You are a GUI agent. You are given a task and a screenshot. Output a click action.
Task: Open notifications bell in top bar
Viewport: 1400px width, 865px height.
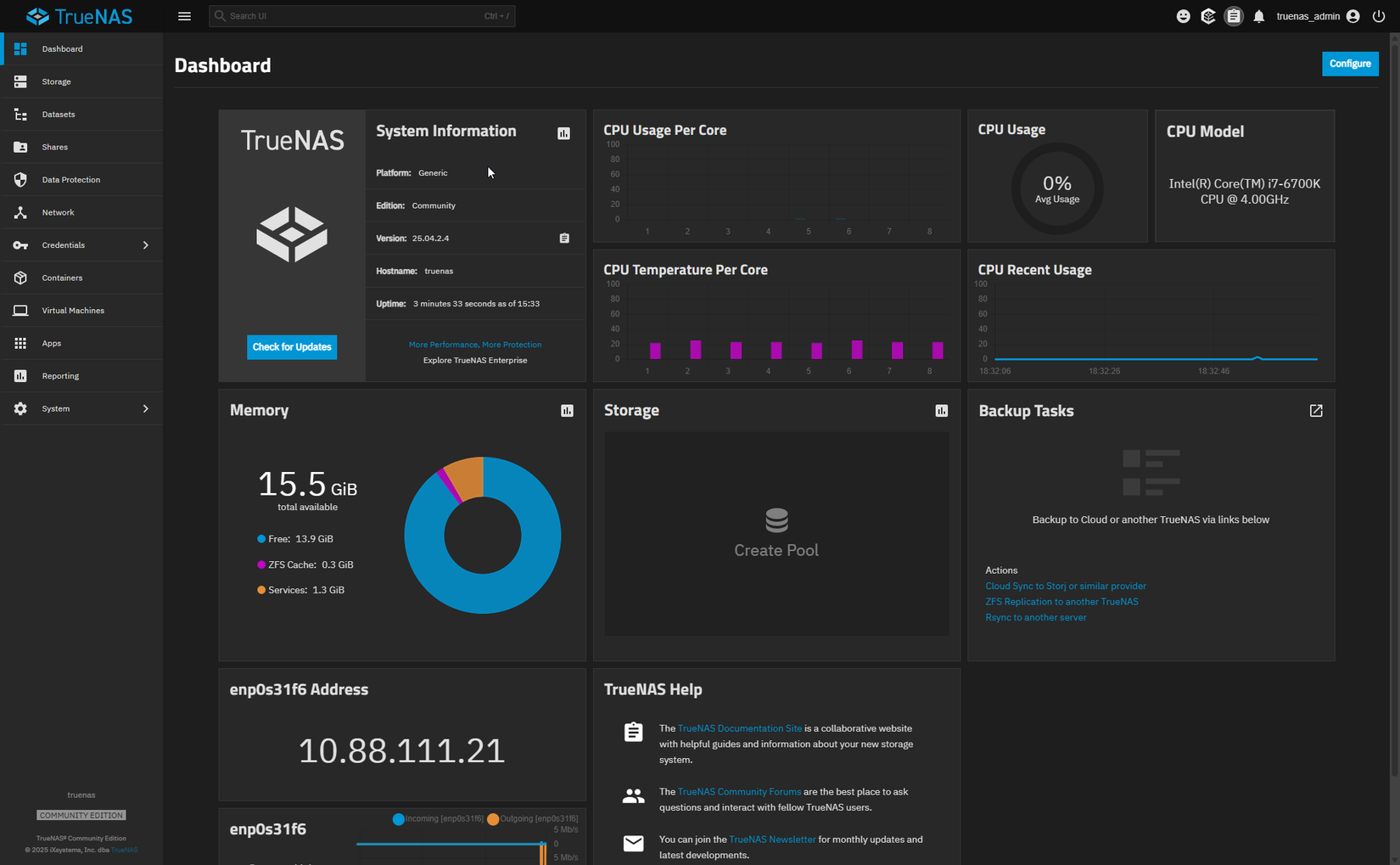[x=1258, y=15]
